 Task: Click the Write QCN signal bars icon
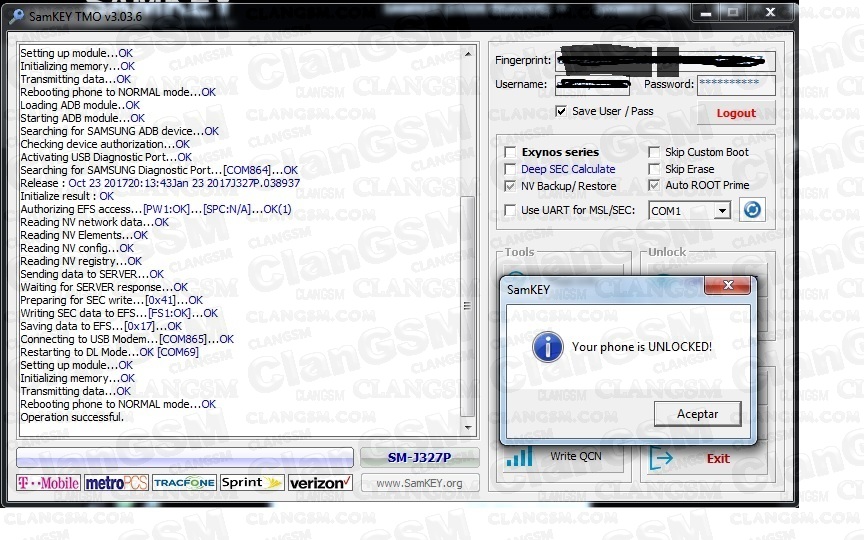pos(519,457)
